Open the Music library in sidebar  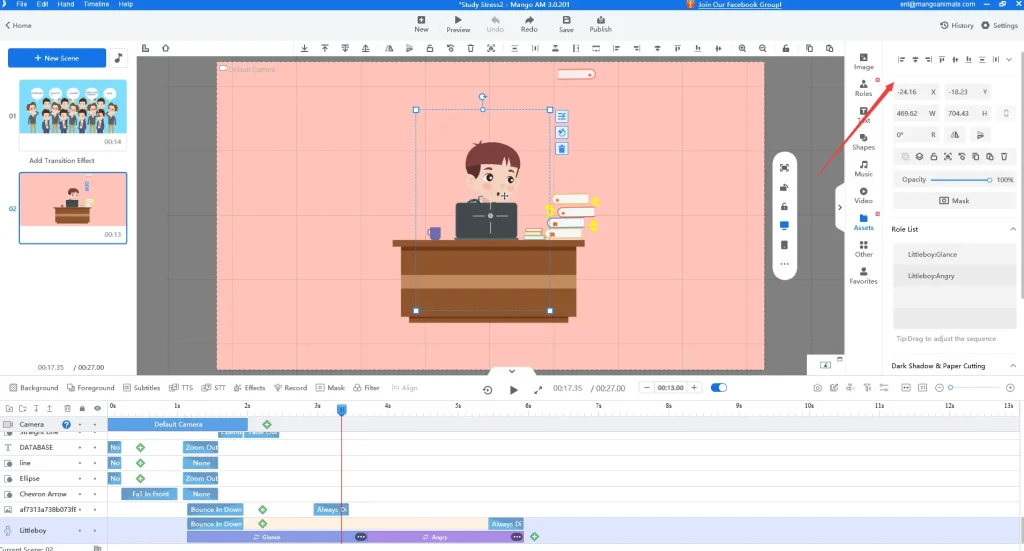pyautogui.click(x=863, y=168)
